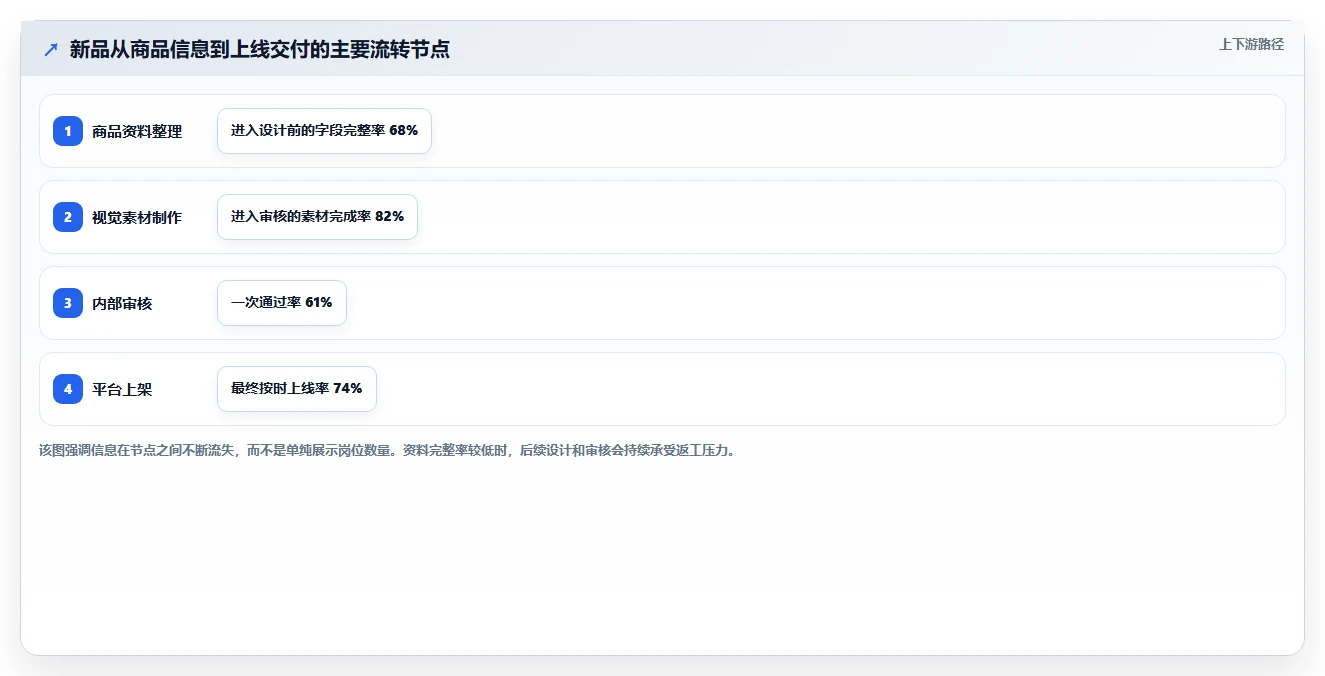Click the arrow icon beside the panel title
The height and width of the screenshot is (676, 1325).
pyautogui.click(x=51, y=50)
